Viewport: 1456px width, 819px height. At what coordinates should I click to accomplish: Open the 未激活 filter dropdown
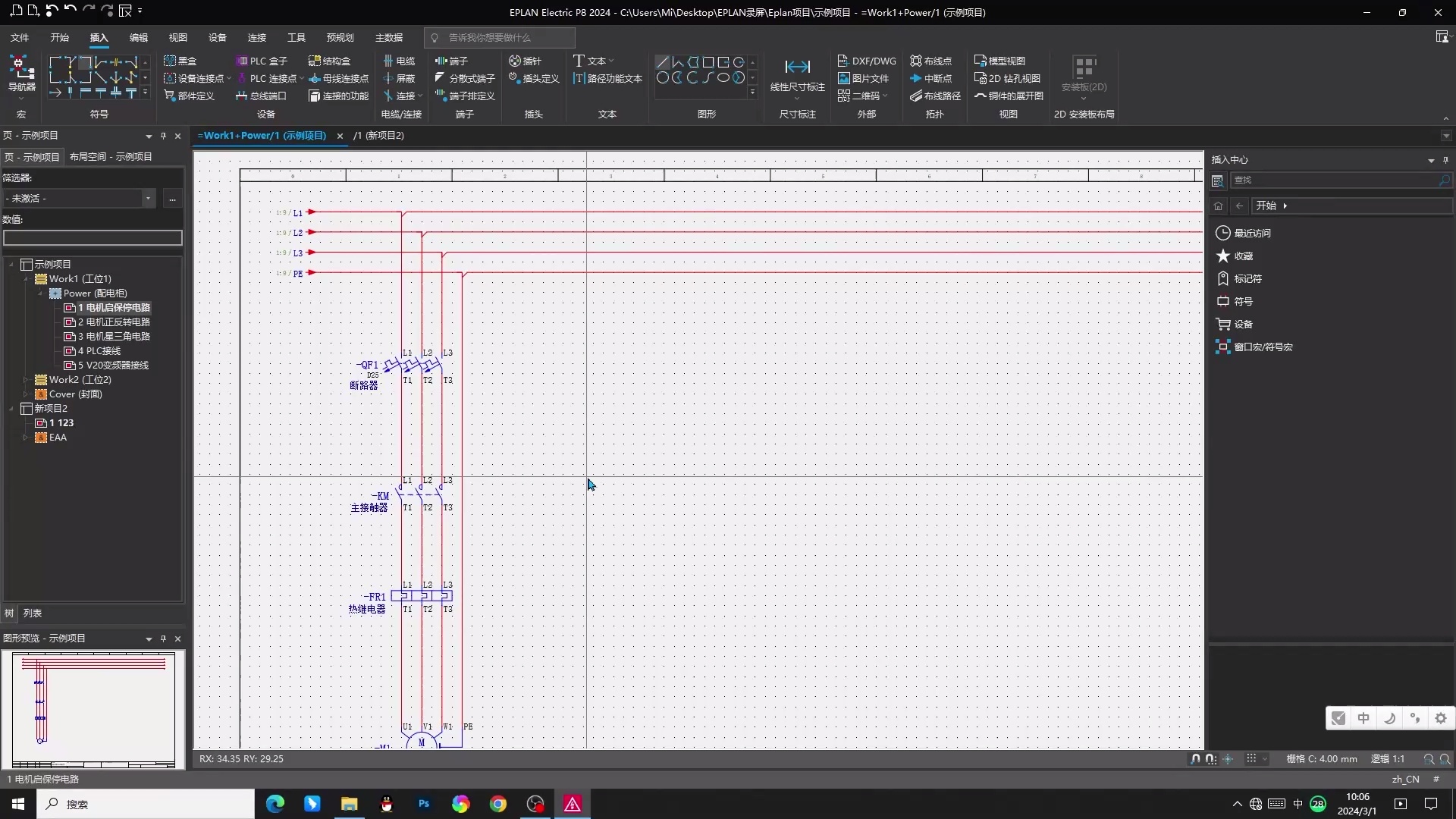pos(148,199)
